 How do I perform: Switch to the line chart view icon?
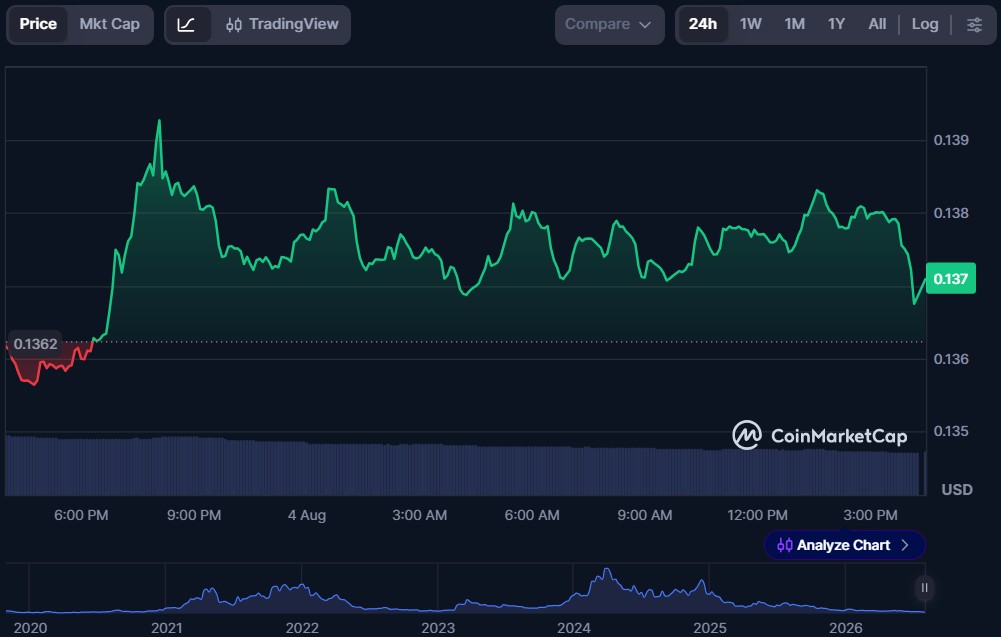[x=186, y=25]
